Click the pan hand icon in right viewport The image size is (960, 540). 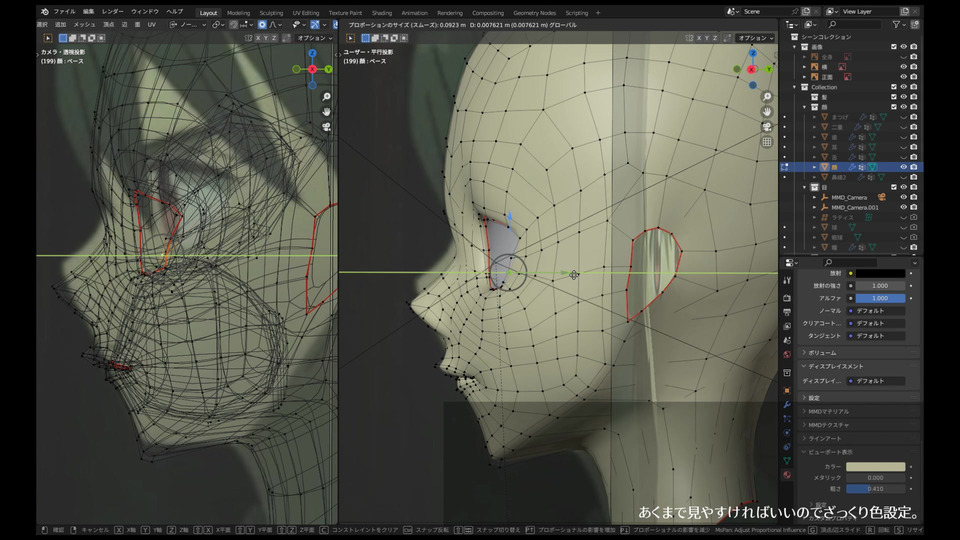click(767, 112)
